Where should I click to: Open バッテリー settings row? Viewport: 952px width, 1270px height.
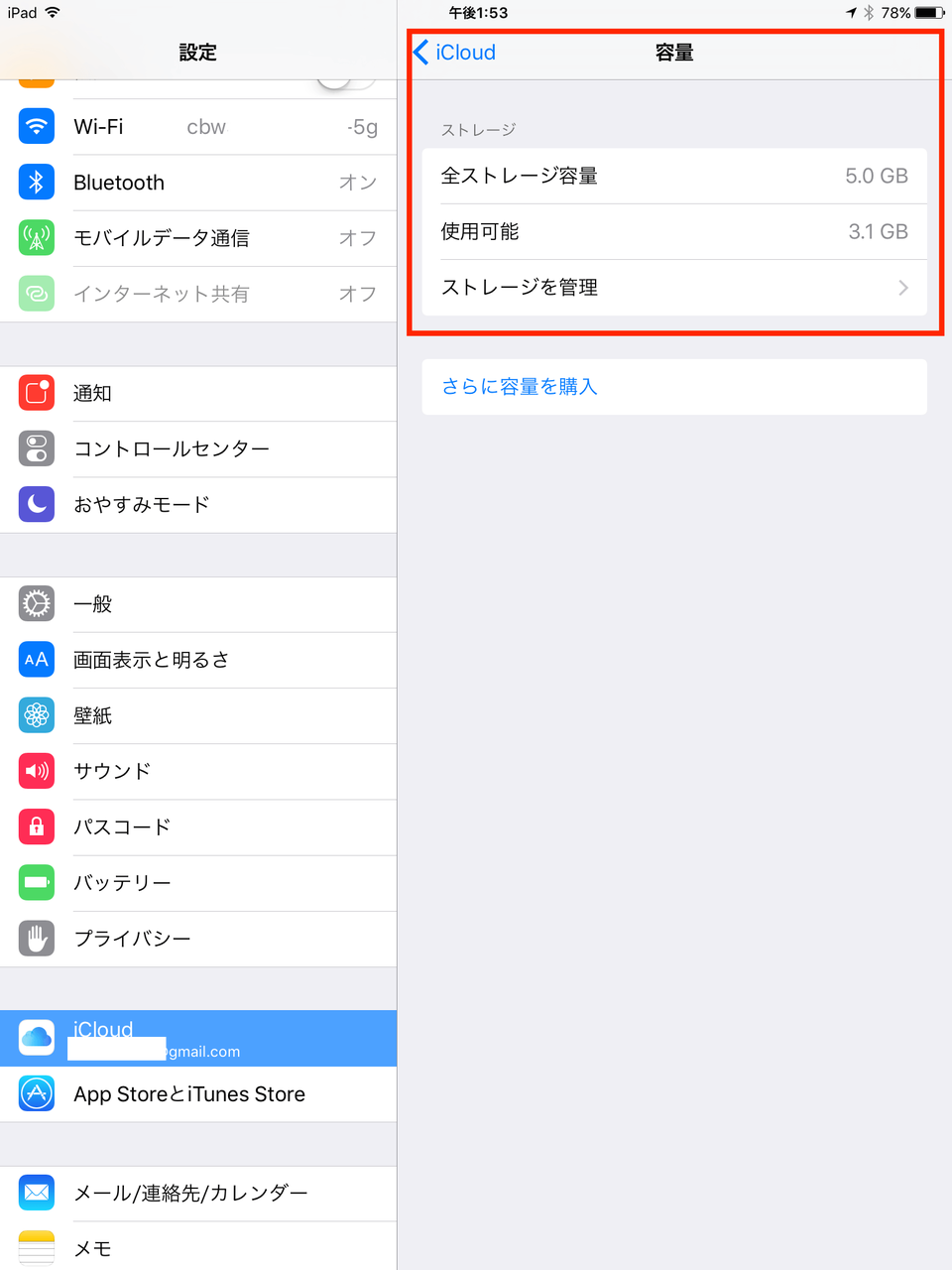[x=198, y=882]
